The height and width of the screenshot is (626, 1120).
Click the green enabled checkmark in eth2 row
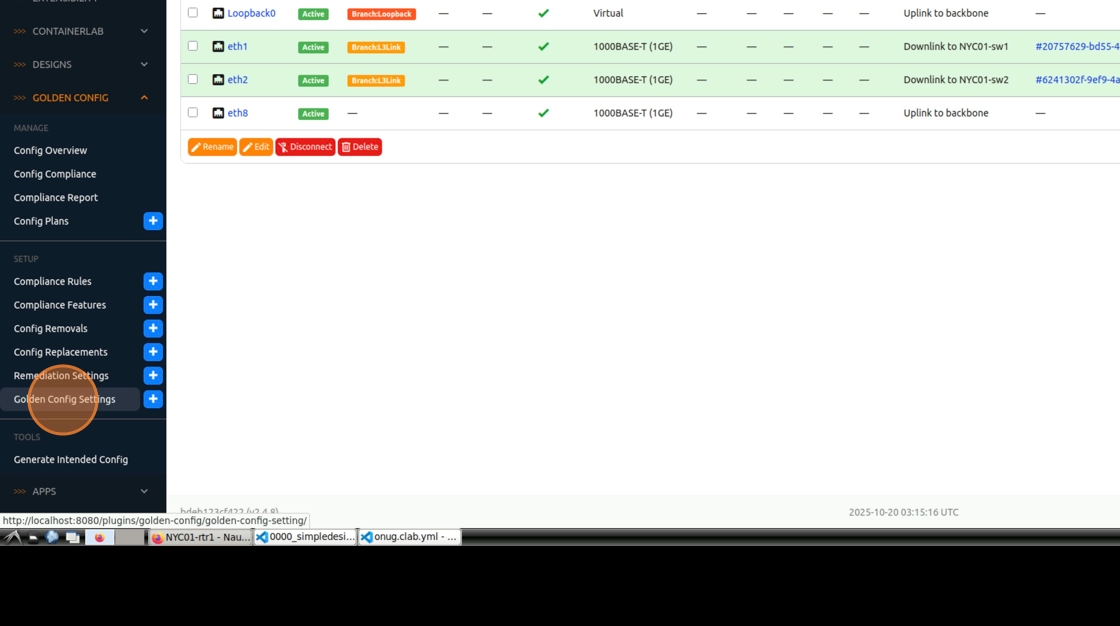(544, 79)
